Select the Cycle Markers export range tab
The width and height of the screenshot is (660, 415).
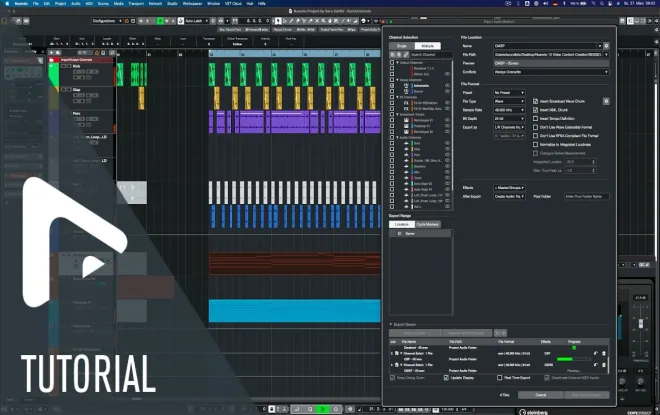point(428,224)
